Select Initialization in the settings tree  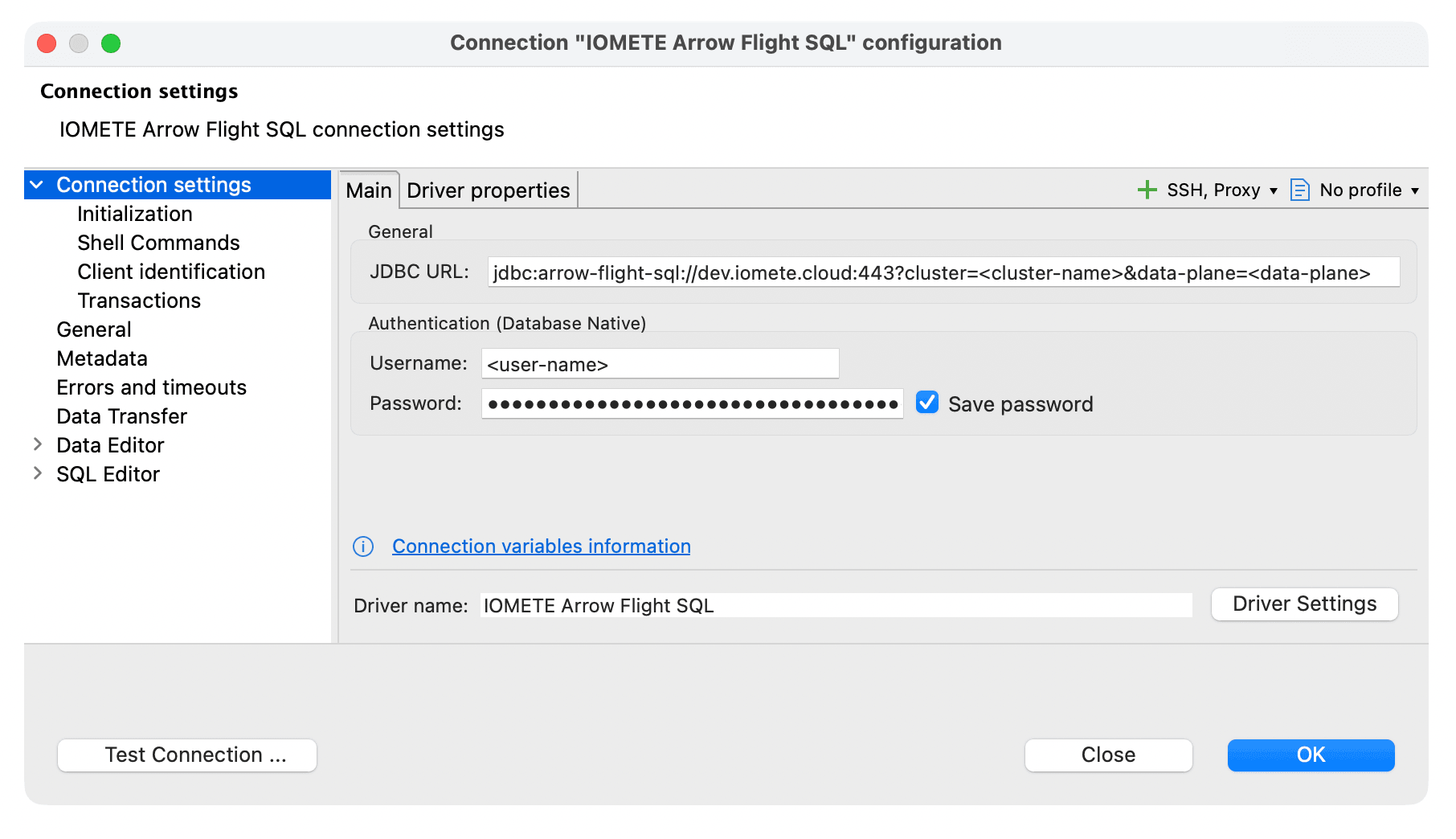pyautogui.click(x=135, y=214)
